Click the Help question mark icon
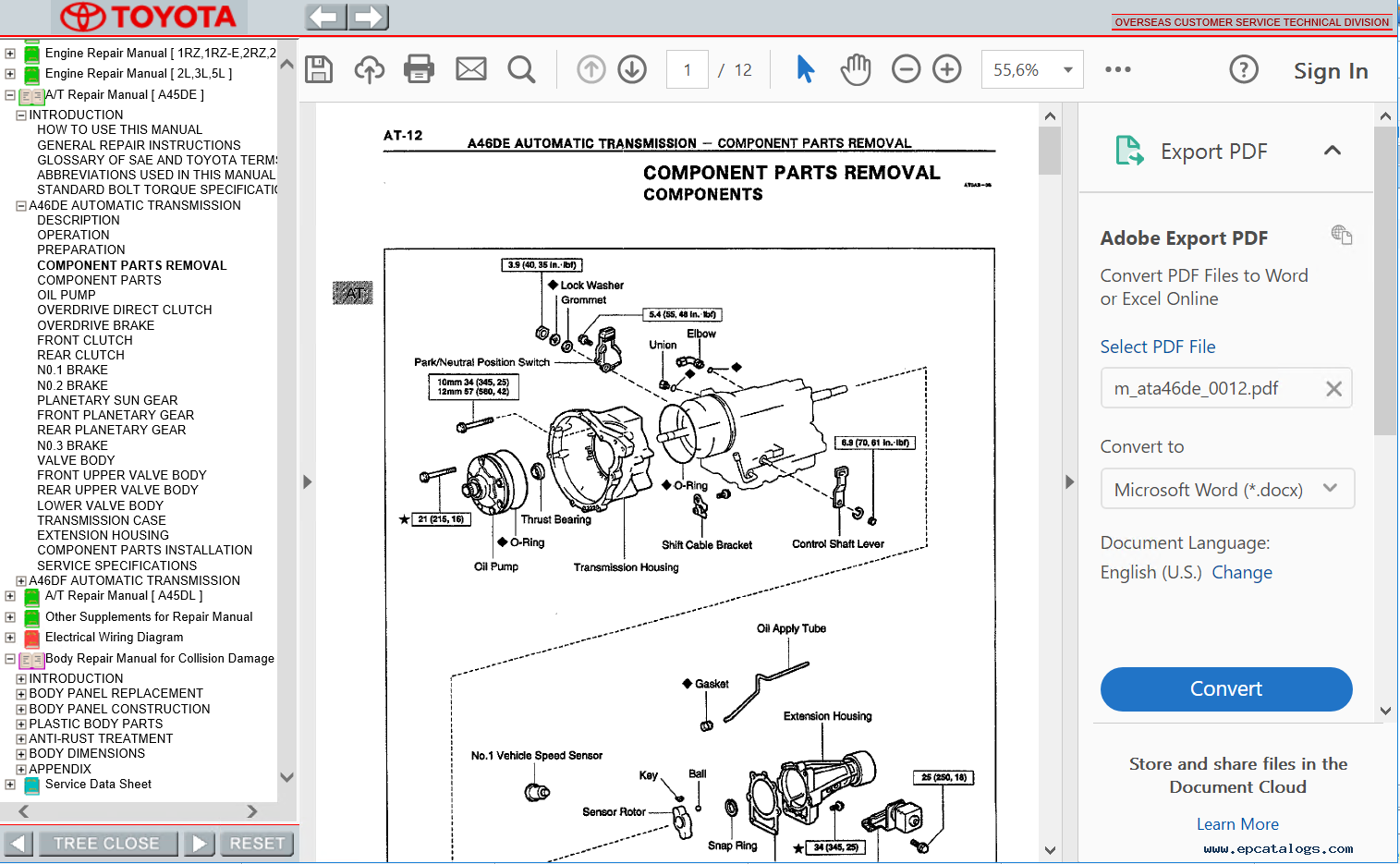Image resolution: width=1400 pixels, height=864 pixels. click(x=1244, y=68)
